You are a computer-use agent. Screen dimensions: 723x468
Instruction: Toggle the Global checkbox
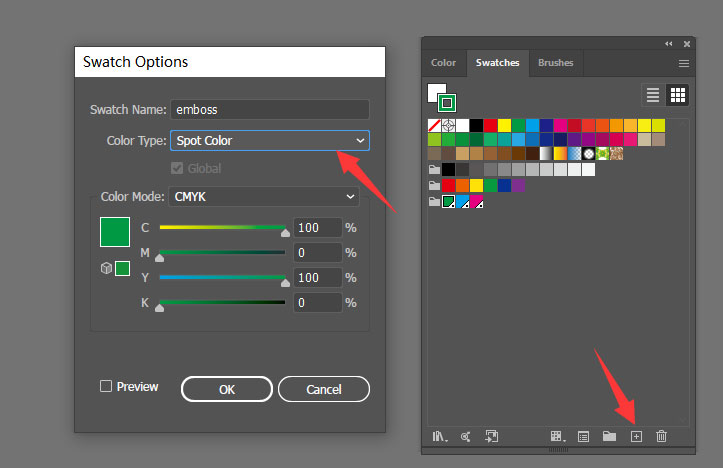click(177, 168)
